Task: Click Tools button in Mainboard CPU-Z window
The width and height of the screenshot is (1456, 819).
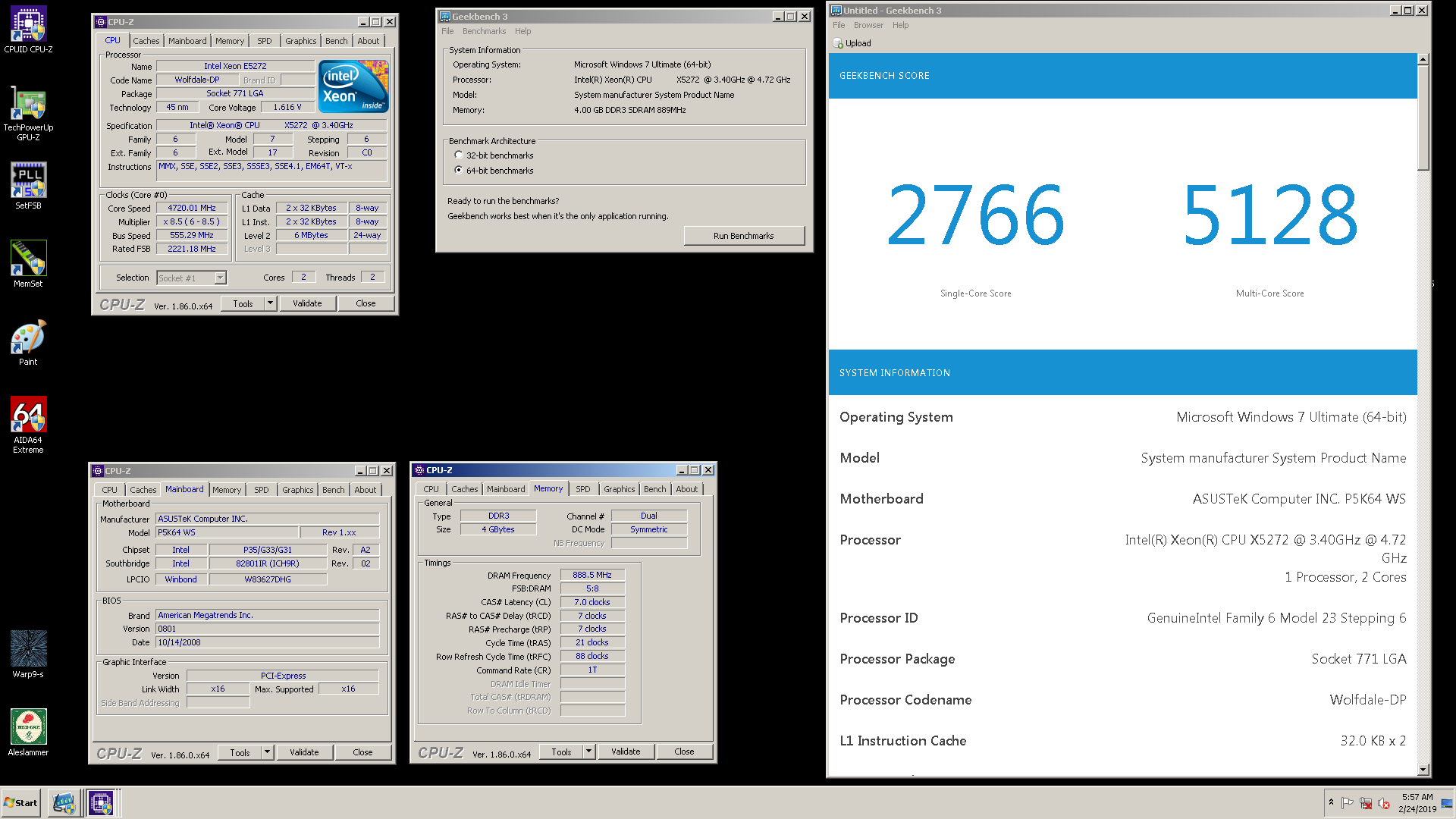Action: (x=240, y=752)
